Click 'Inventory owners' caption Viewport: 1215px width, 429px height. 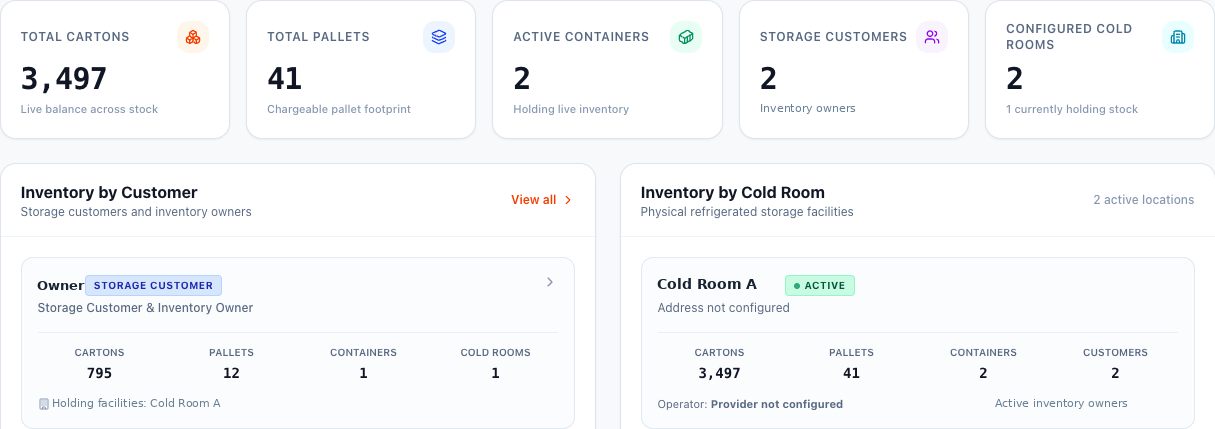(x=808, y=108)
